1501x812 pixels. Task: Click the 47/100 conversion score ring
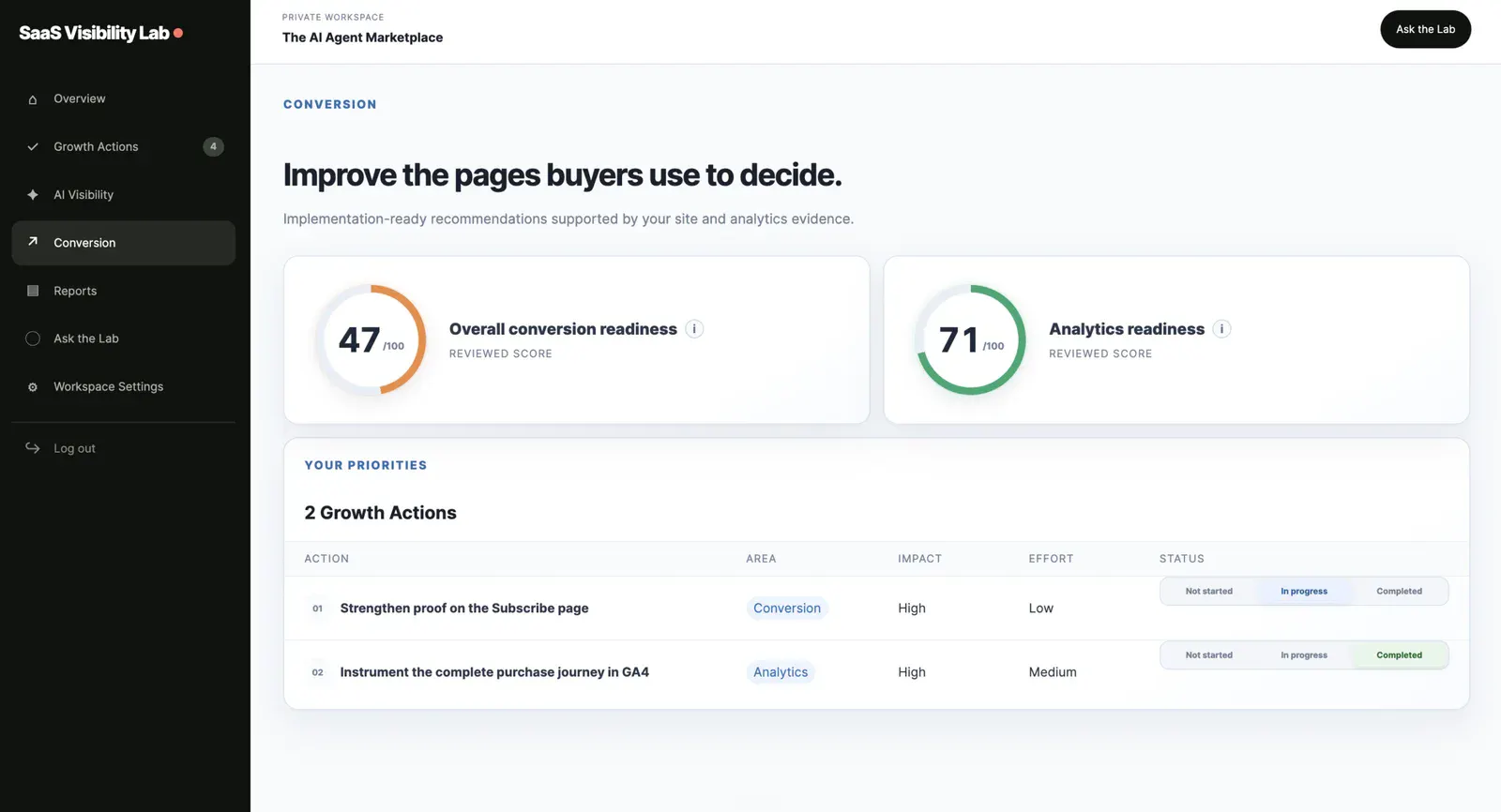tap(371, 339)
